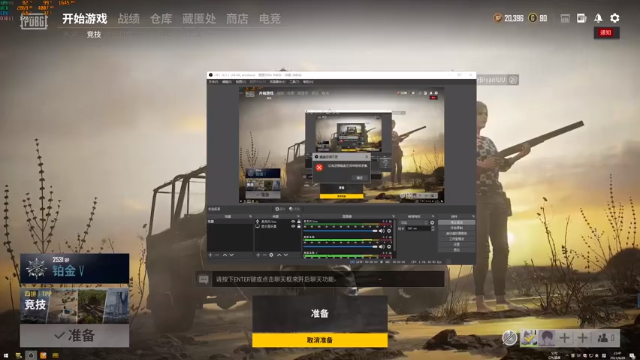Image resolution: width=640 pixels, height=360 pixels.
Task: Pop out the OBS scenes dock
Action: (x=251, y=216)
